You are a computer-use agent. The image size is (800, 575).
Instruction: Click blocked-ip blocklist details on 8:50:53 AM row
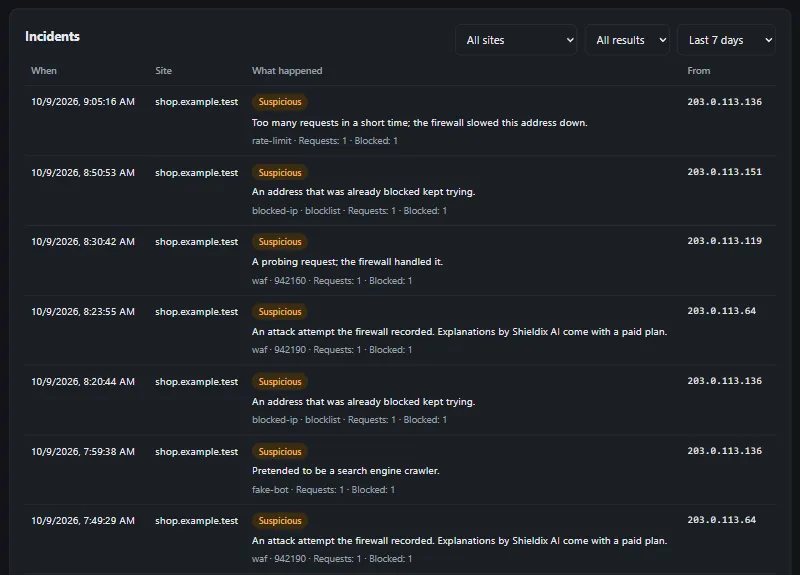349,211
